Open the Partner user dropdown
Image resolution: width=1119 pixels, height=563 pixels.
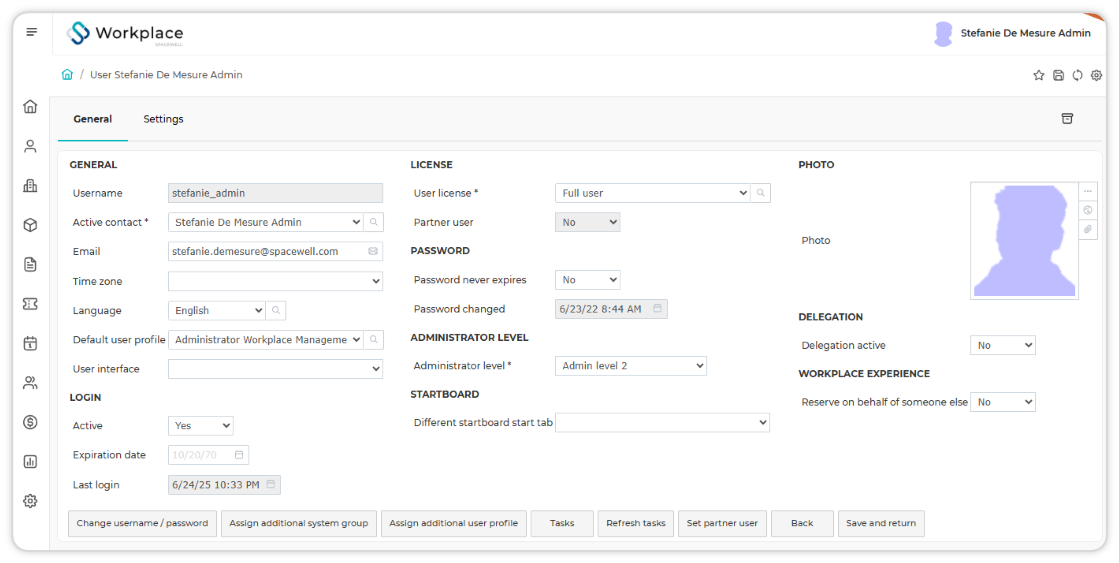pos(587,222)
